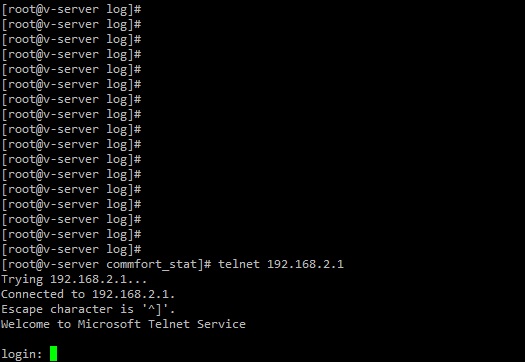
Task: Click the "login:" prompt text
Action: [x=22, y=354]
